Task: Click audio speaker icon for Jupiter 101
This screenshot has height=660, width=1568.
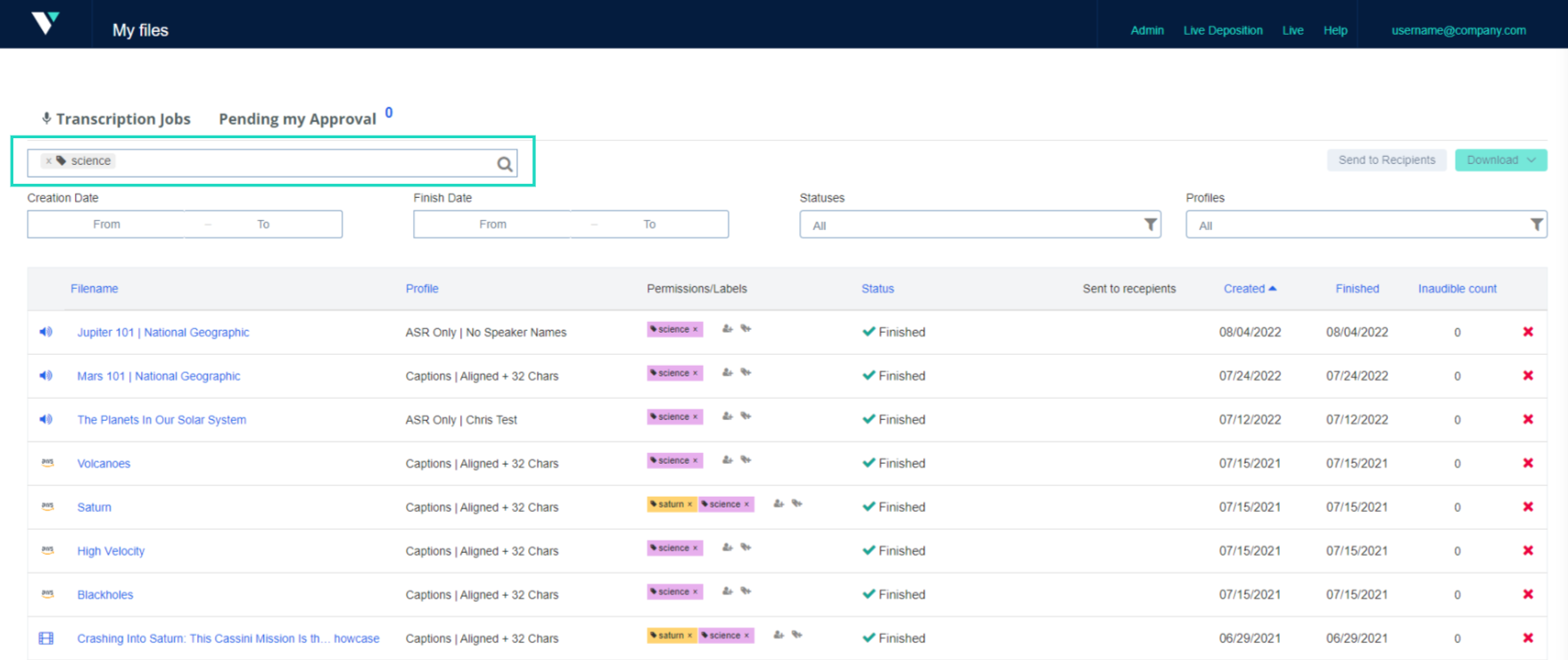Action: click(46, 332)
